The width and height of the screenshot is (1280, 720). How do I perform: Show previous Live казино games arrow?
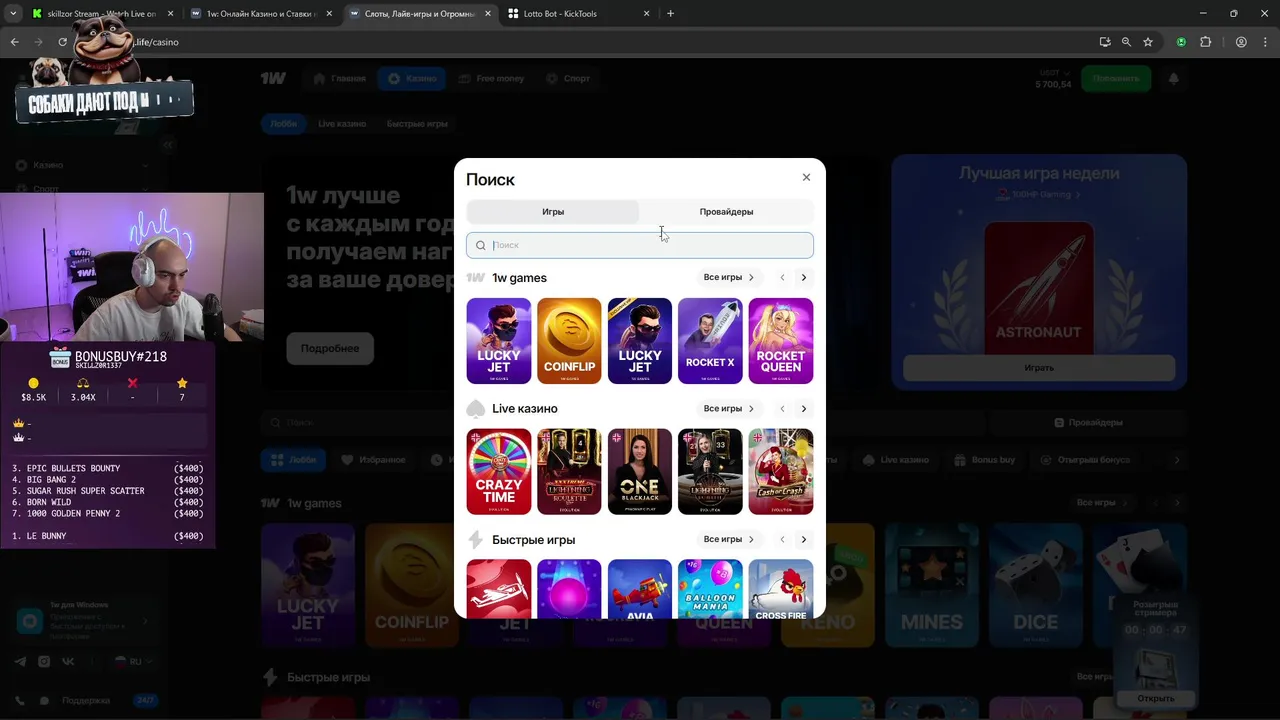[x=782, y=408]
